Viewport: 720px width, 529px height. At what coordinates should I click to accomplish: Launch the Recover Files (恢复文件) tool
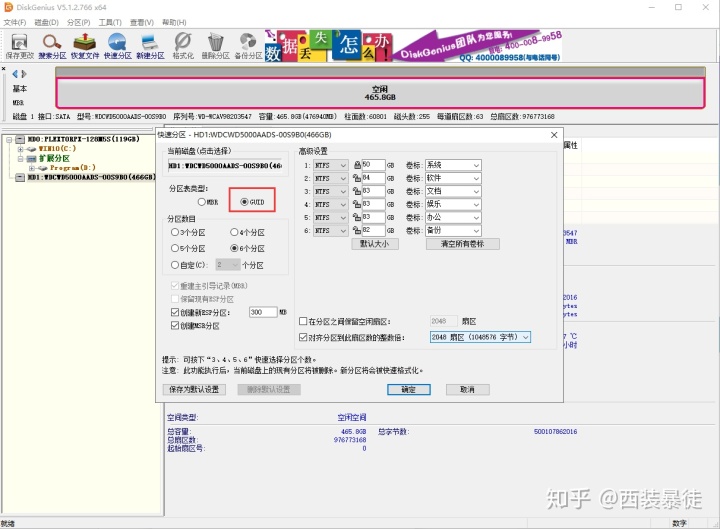coord(84,46)
